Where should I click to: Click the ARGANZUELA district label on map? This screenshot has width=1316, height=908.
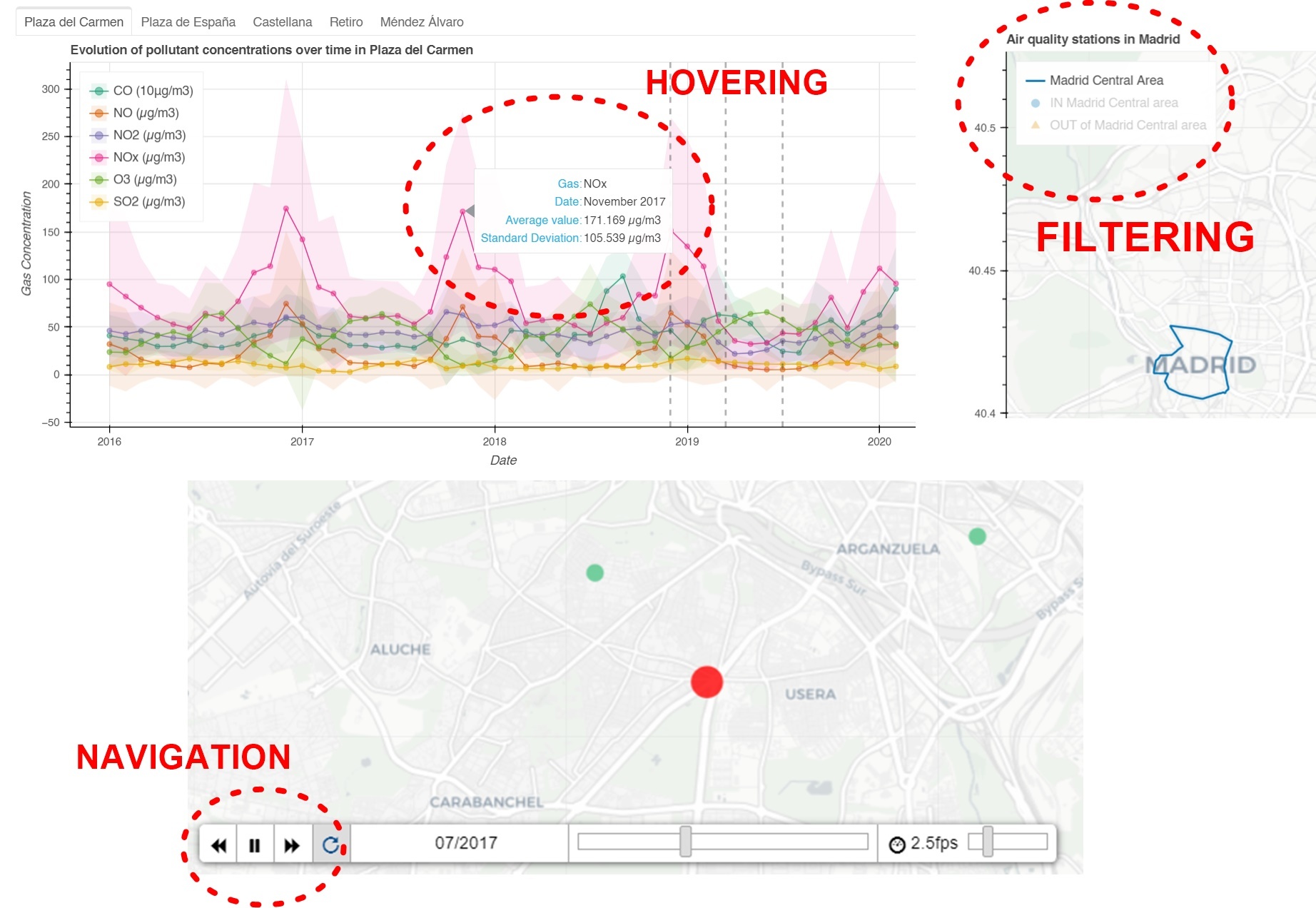point(889,549)
